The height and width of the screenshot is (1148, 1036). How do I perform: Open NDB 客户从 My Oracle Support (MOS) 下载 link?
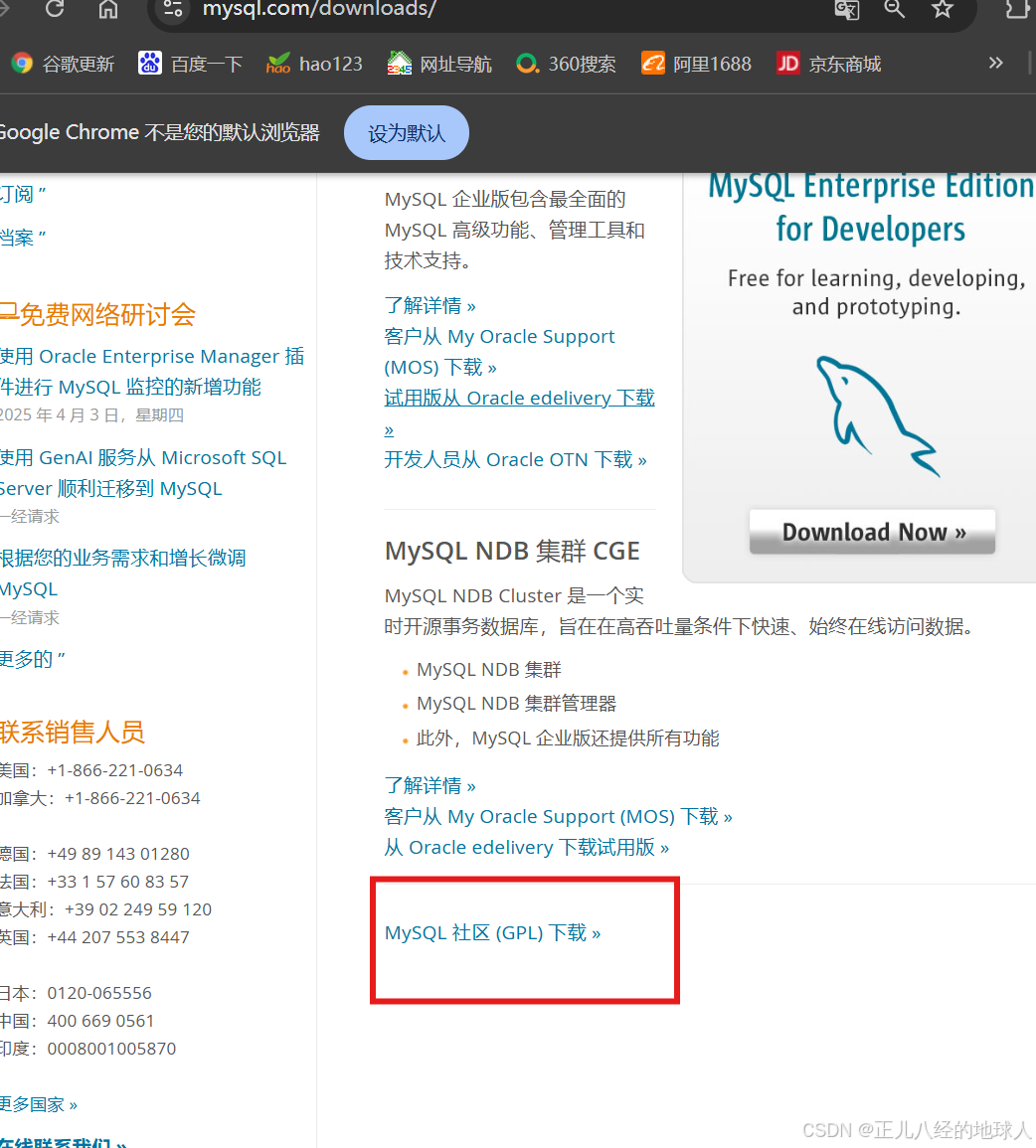pyautogui.click(x=558, y=816)
